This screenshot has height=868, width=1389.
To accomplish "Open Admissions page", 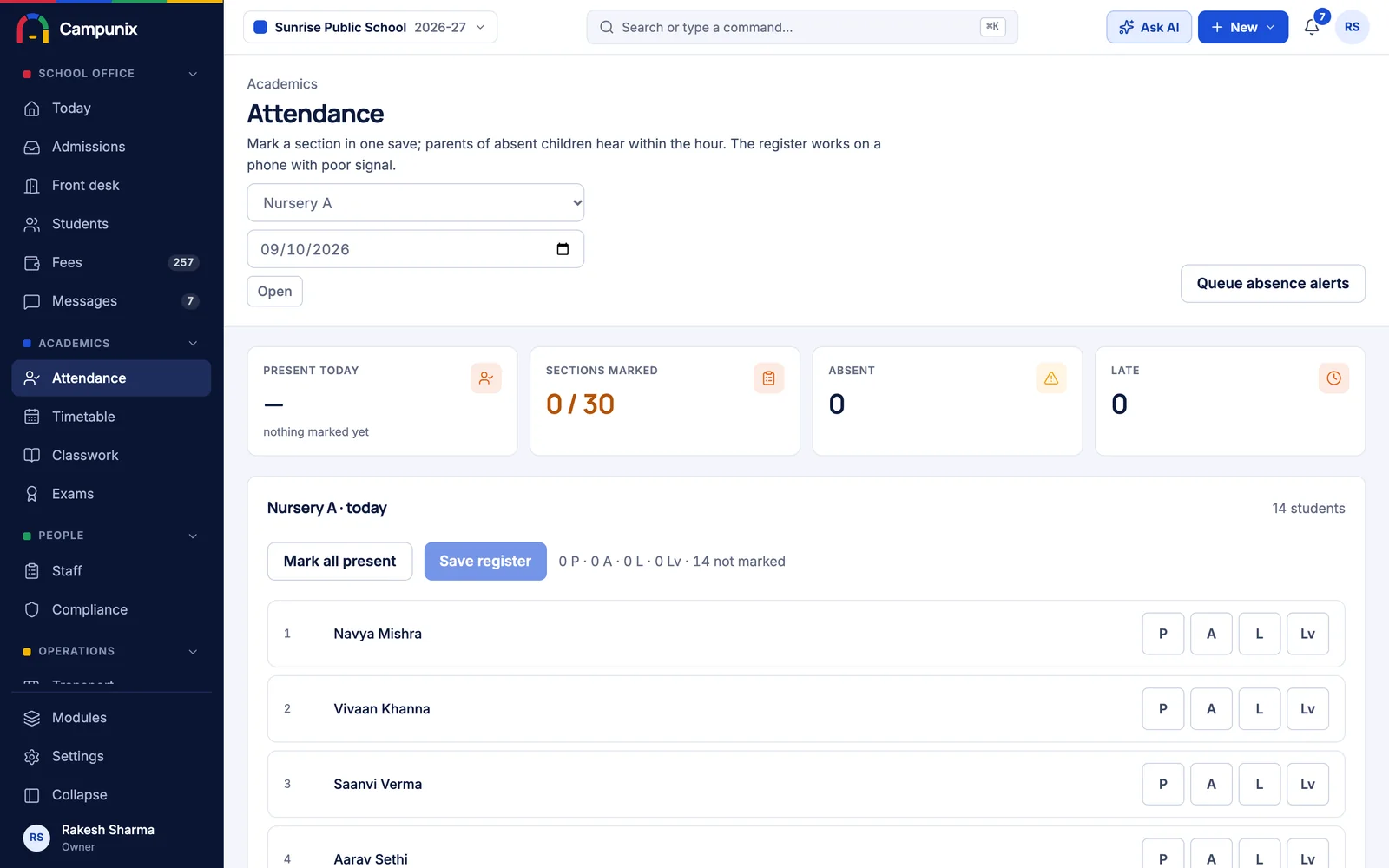I will [111, 147].
